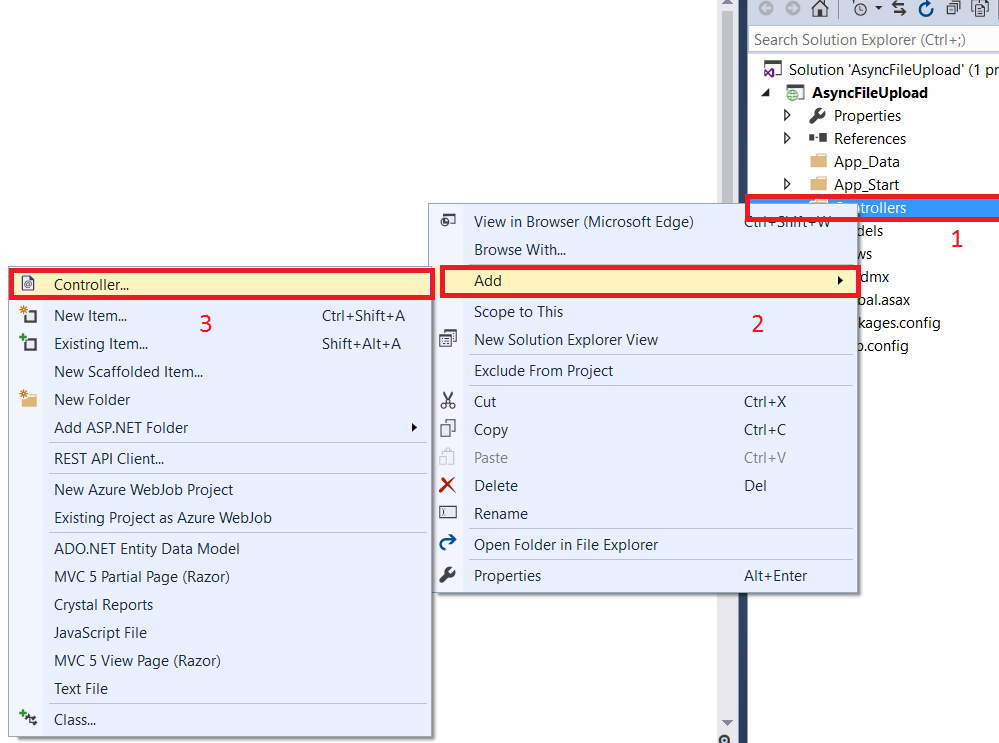Select the References icon in tree
Viewport: 999px width, 743px height.
click(x=817, y=138)
